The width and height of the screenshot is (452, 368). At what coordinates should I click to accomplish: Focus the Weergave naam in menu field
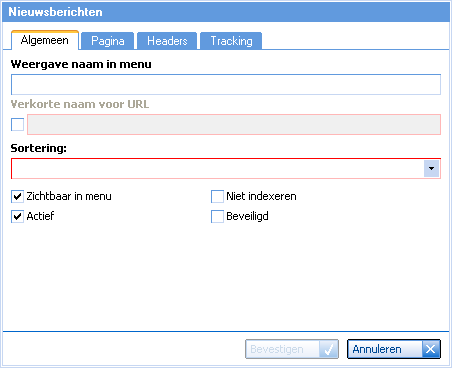tap(226, 84)
